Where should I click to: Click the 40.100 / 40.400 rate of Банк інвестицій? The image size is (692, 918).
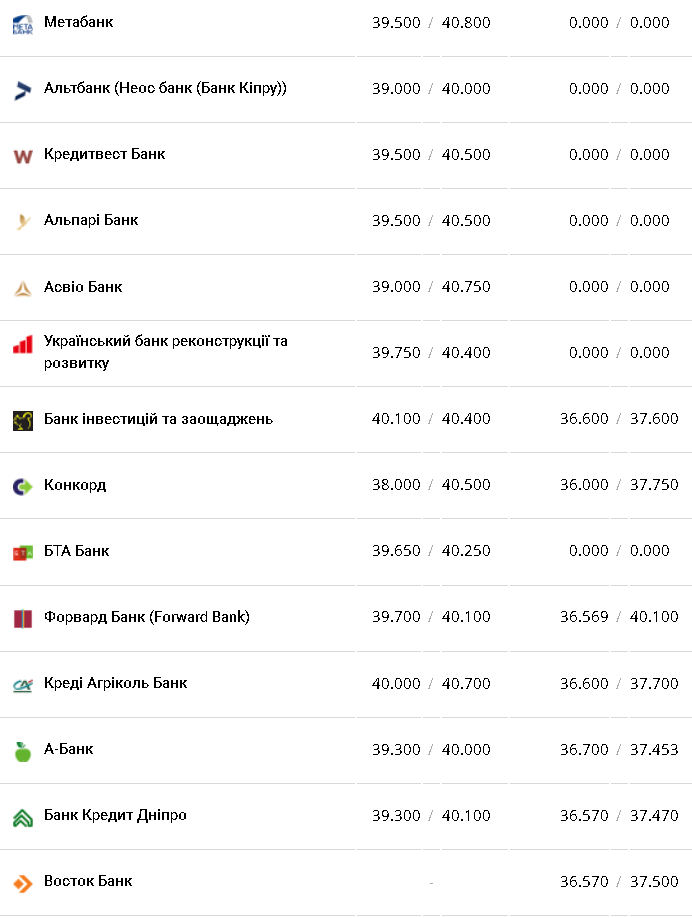(x=431, y=419)
